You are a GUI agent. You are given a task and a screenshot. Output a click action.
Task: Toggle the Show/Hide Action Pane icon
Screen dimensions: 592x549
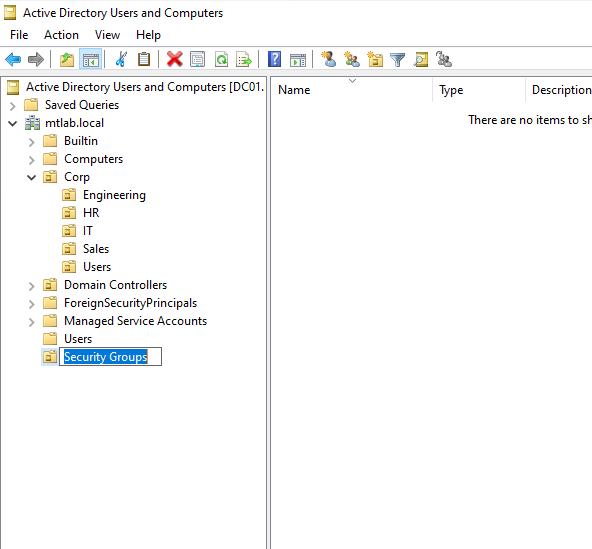point(298,60)
